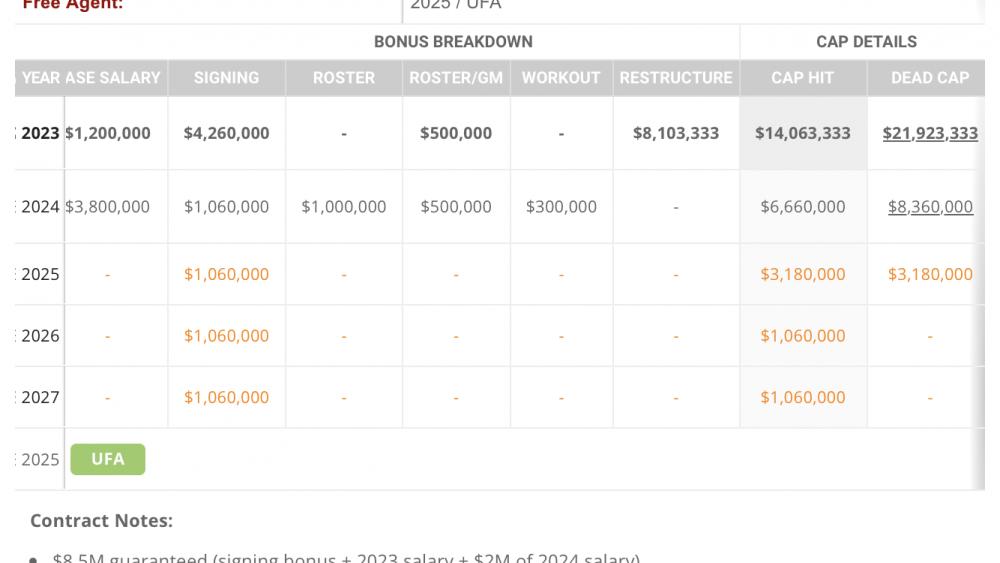Click the Contract Notes heading
This screenshot has width=1000, height=563.
click(101, 520)
